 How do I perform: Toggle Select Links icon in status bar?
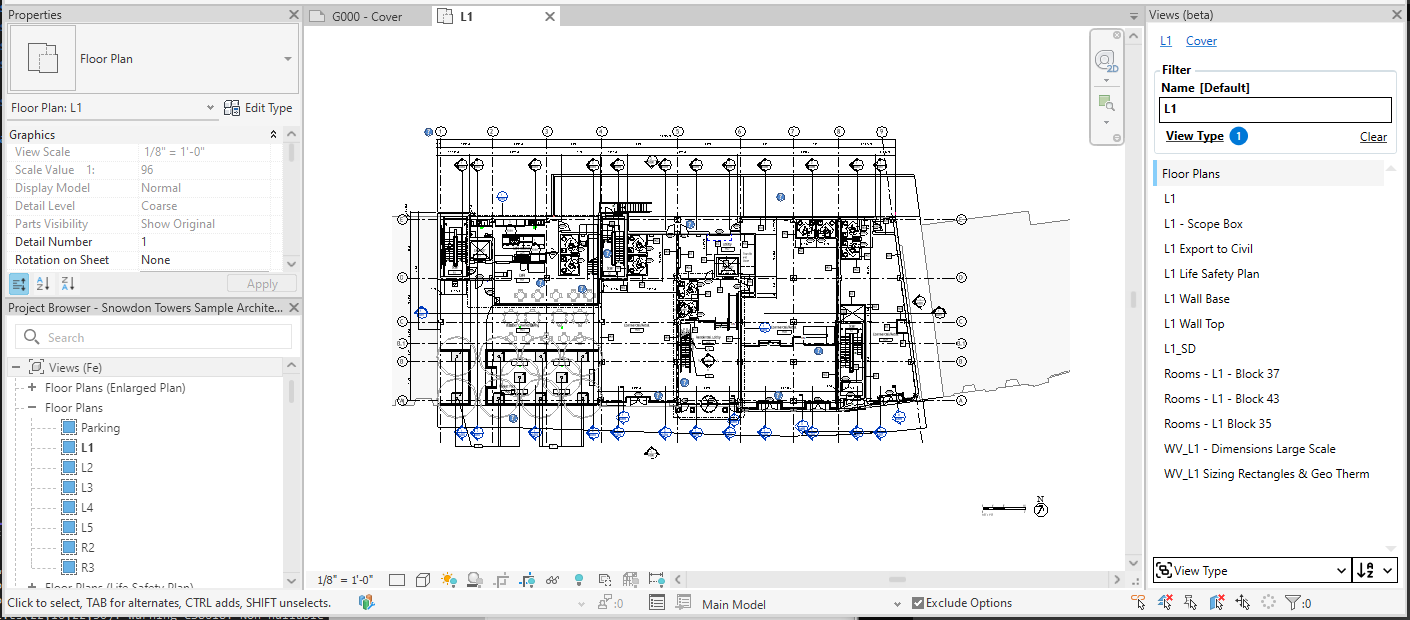click(x=1138, y=603)
